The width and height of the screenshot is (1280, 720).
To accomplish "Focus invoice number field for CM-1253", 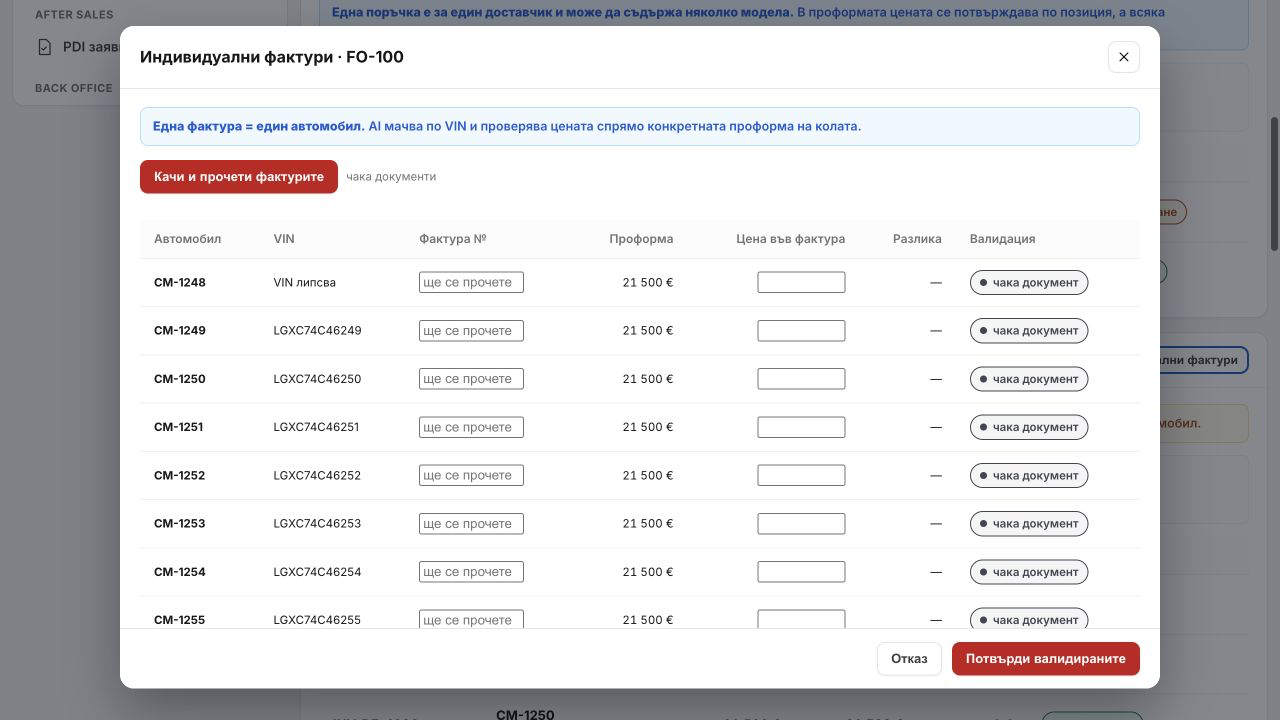I will coord(471,524).
